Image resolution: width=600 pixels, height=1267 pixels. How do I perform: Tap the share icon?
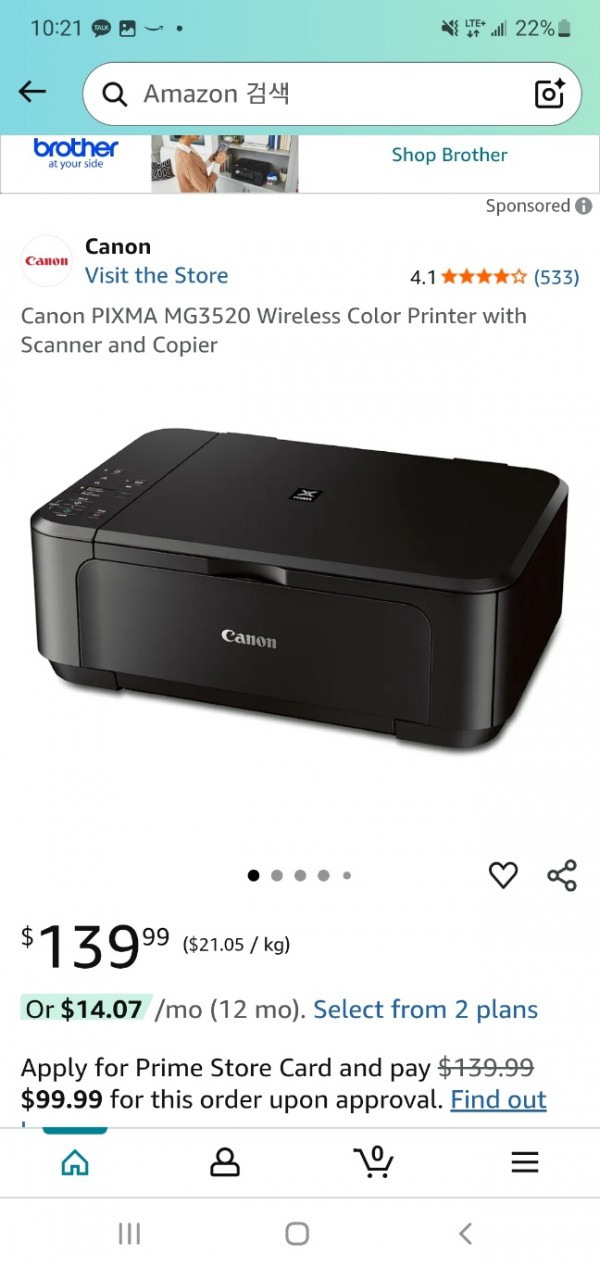click(x=562, y=875)
